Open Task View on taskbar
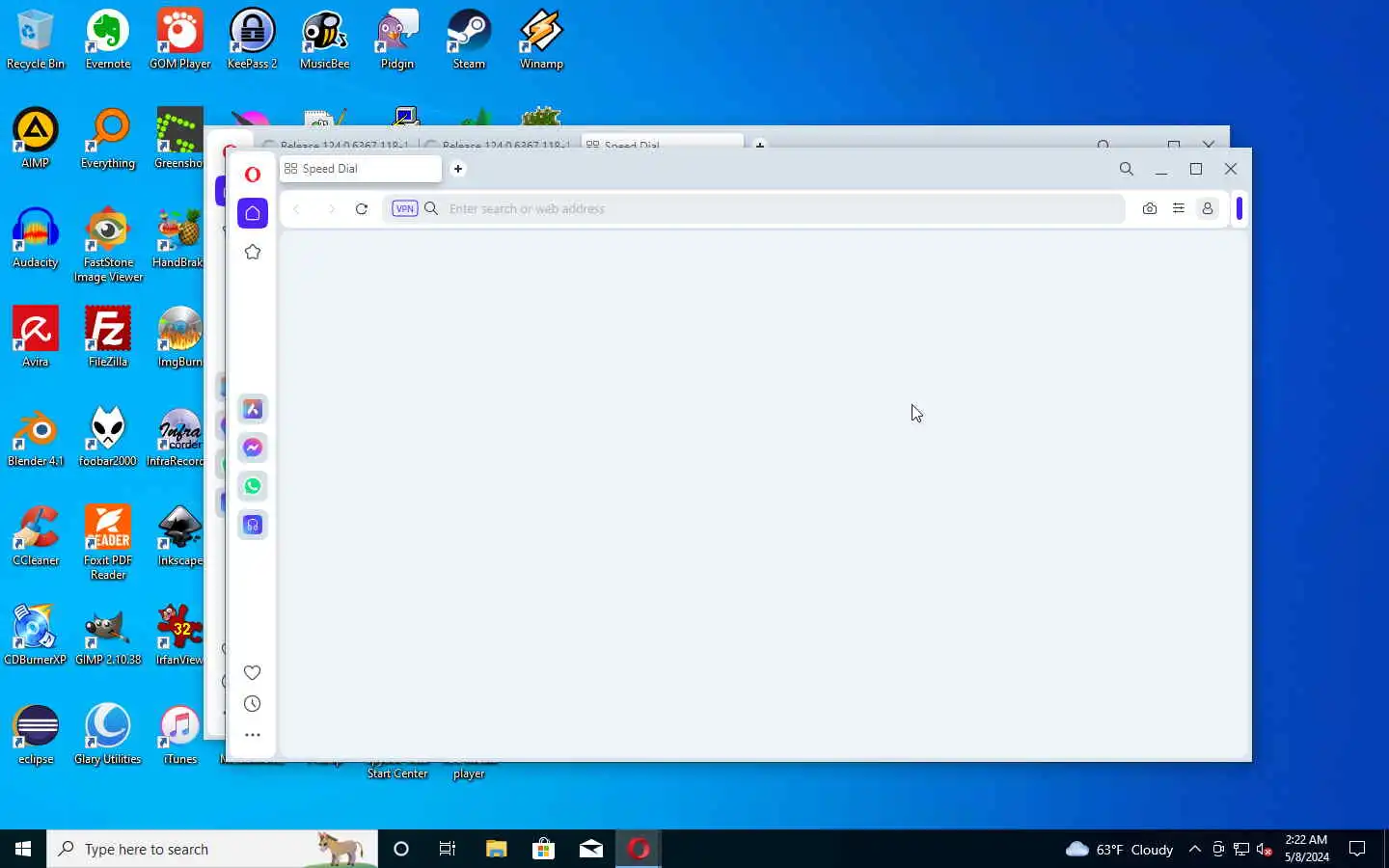The image size is (1389, 868). (448, 849)
